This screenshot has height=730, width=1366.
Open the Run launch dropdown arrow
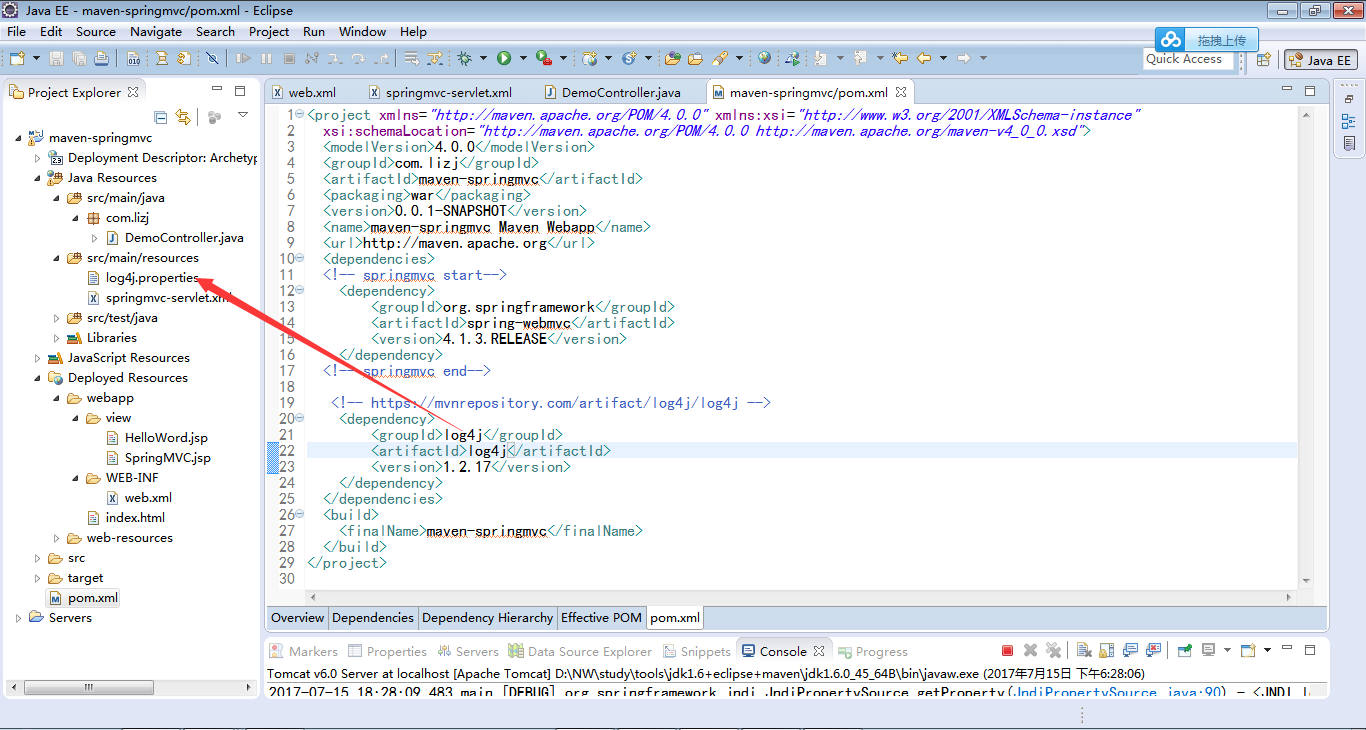[522, 59]
